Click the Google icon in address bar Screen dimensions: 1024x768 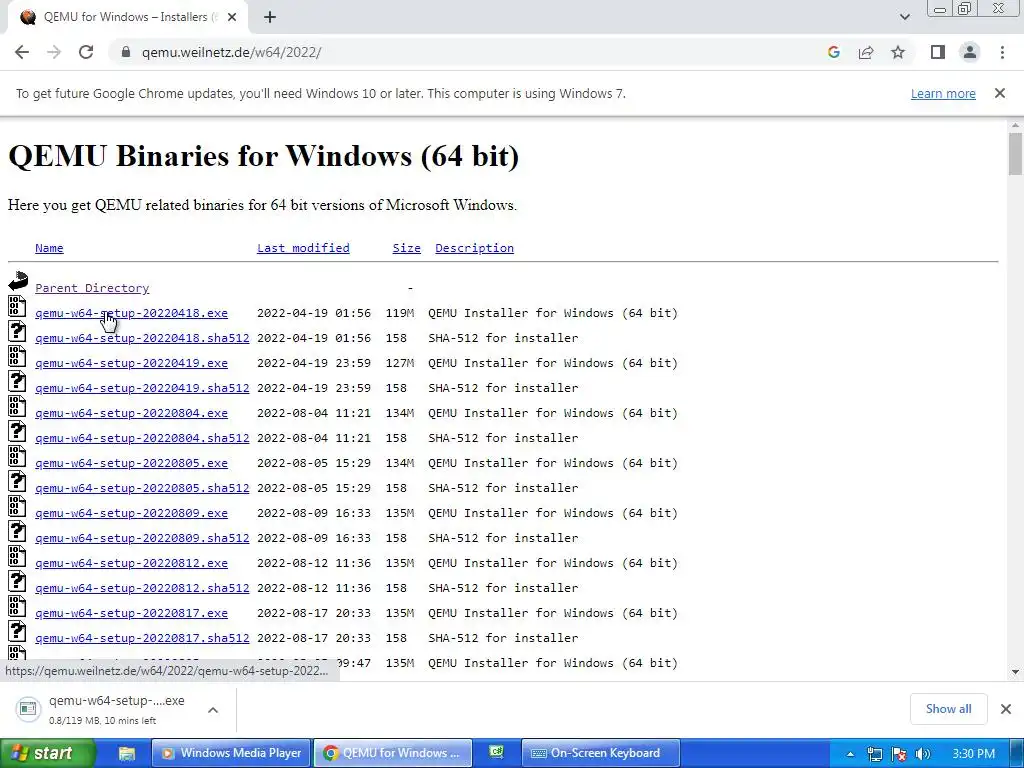[x=833, y=52]
